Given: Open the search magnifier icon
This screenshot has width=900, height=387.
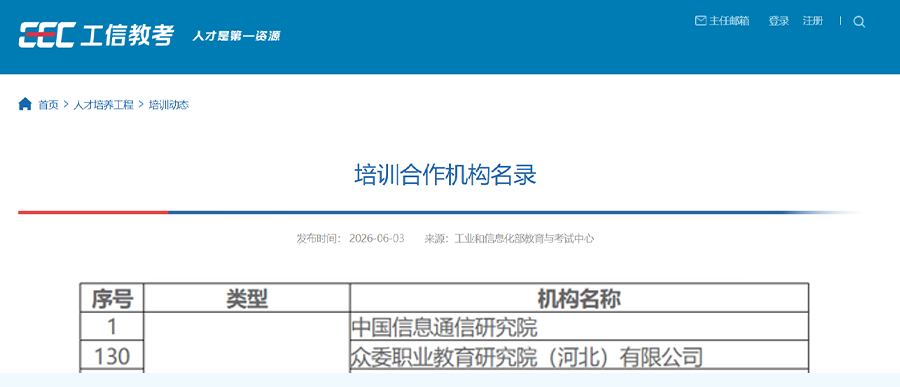Looking at the screenshot, I should tap(859, 22).
